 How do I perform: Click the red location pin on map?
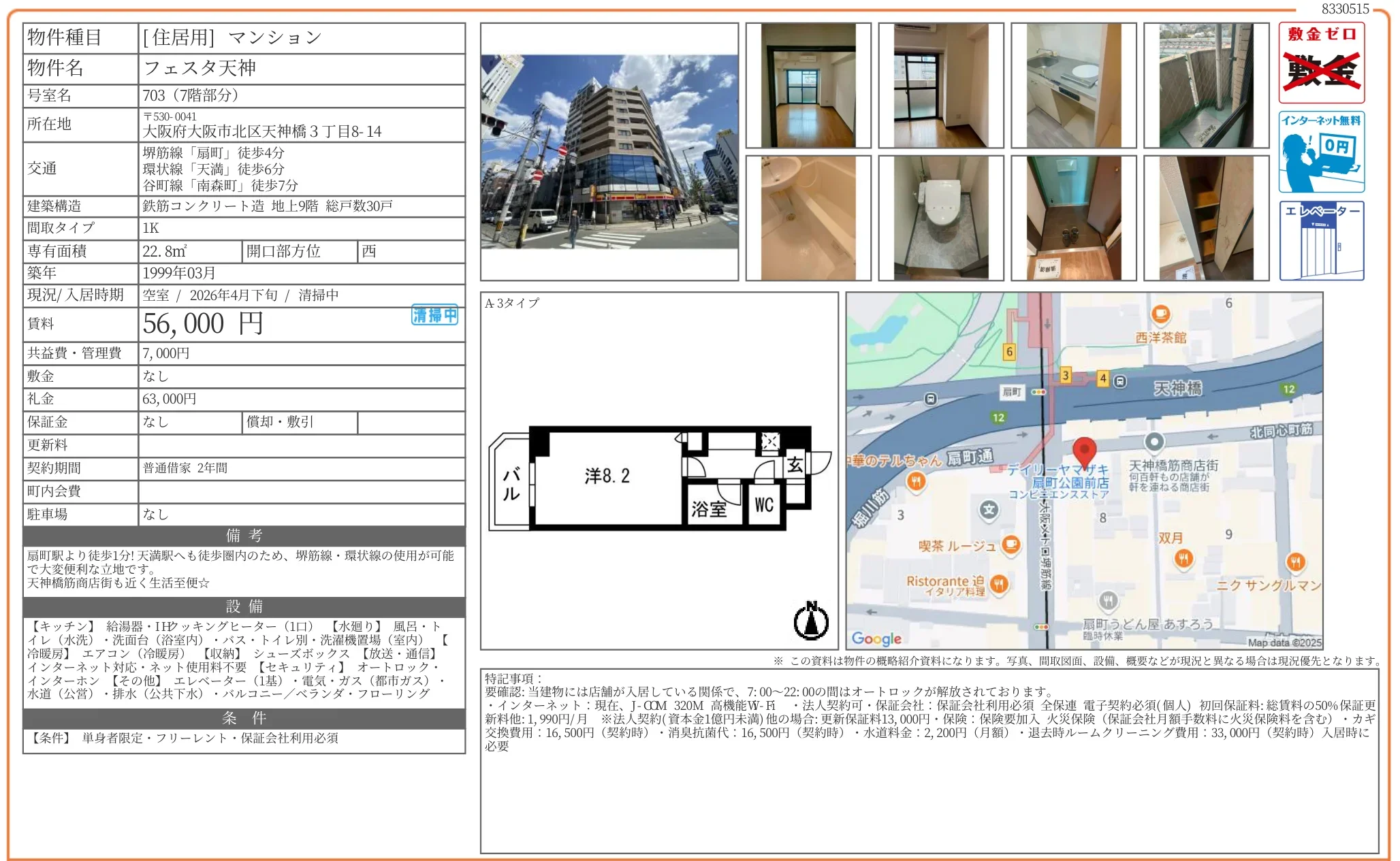point(1084,451)
